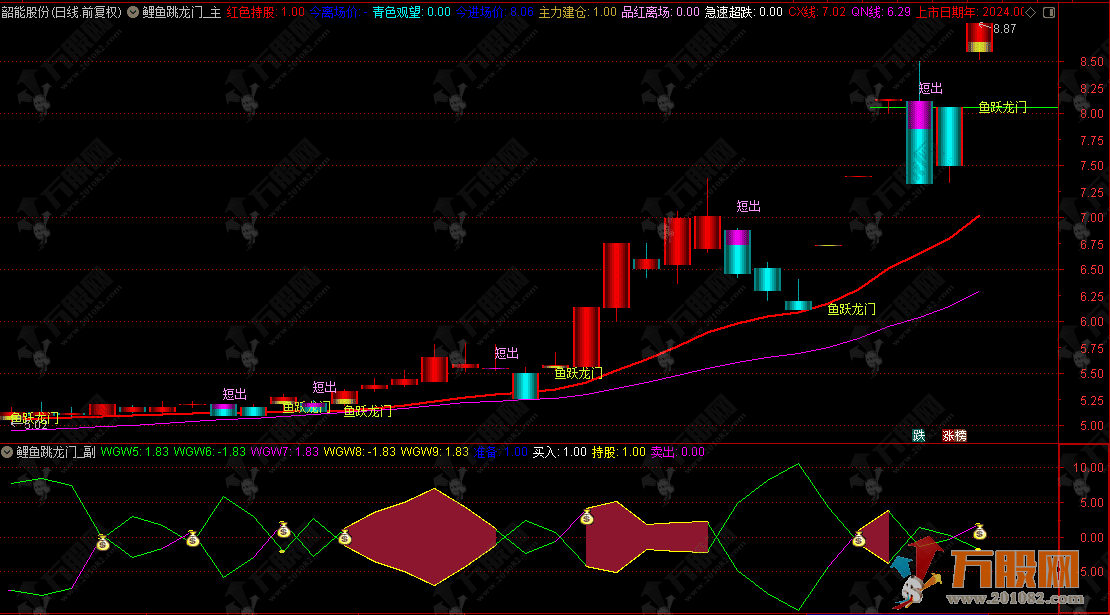Click the 短出 label near price 7.00

[748, 206]
